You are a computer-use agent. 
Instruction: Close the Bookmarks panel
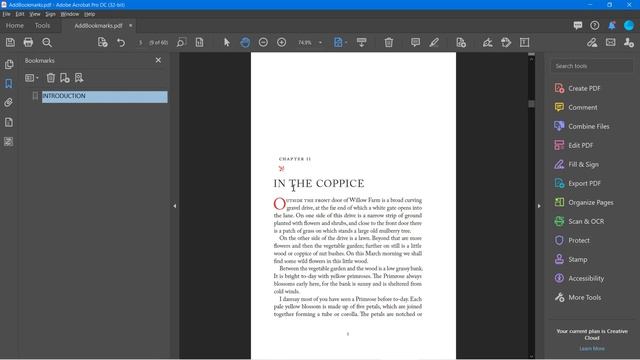pyautogui.click(x=158, y=60)
